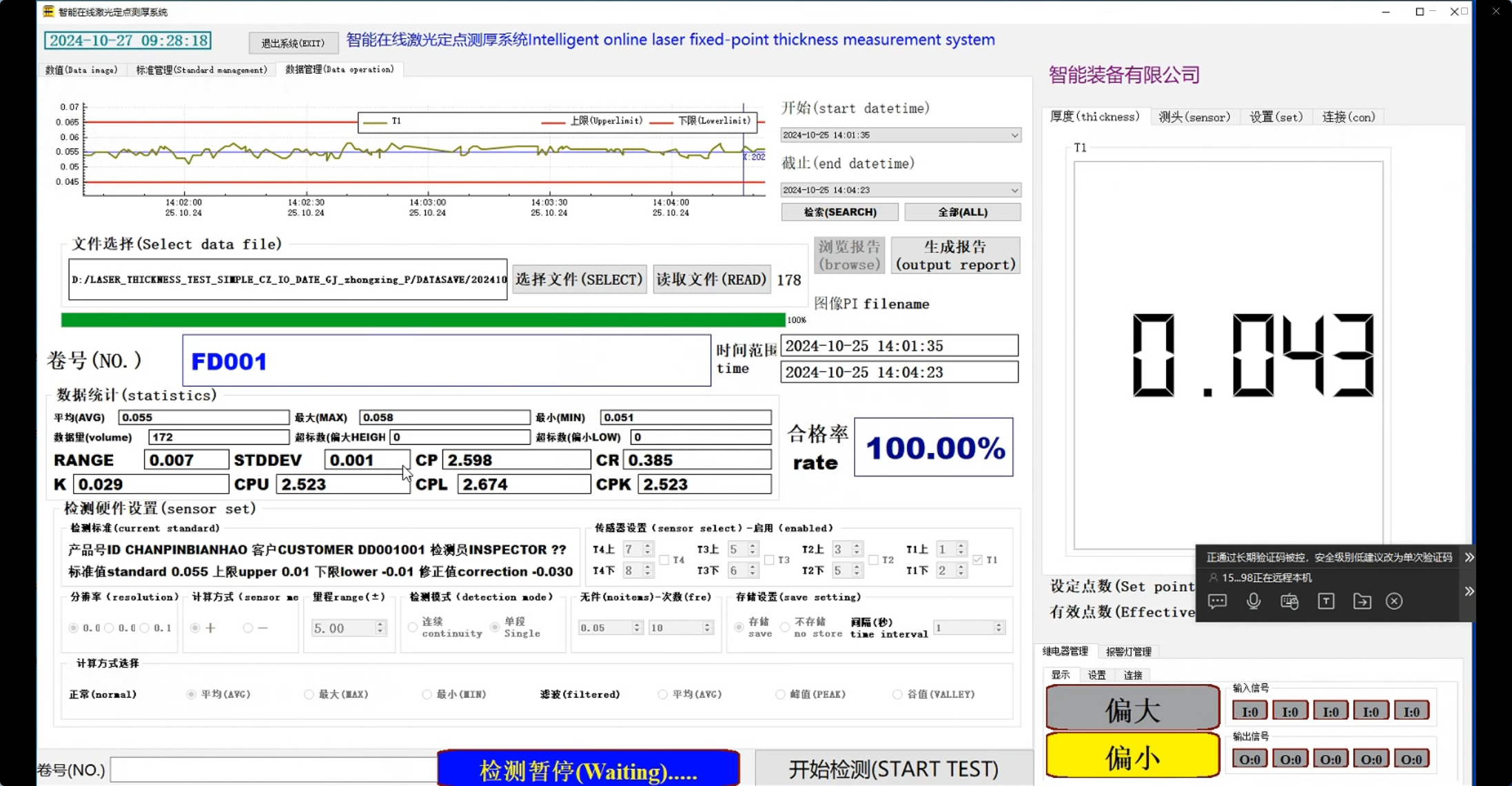Toggle the T3 sensor checkbox
Screen dimensions: 1512x786
tap(769, 560)
